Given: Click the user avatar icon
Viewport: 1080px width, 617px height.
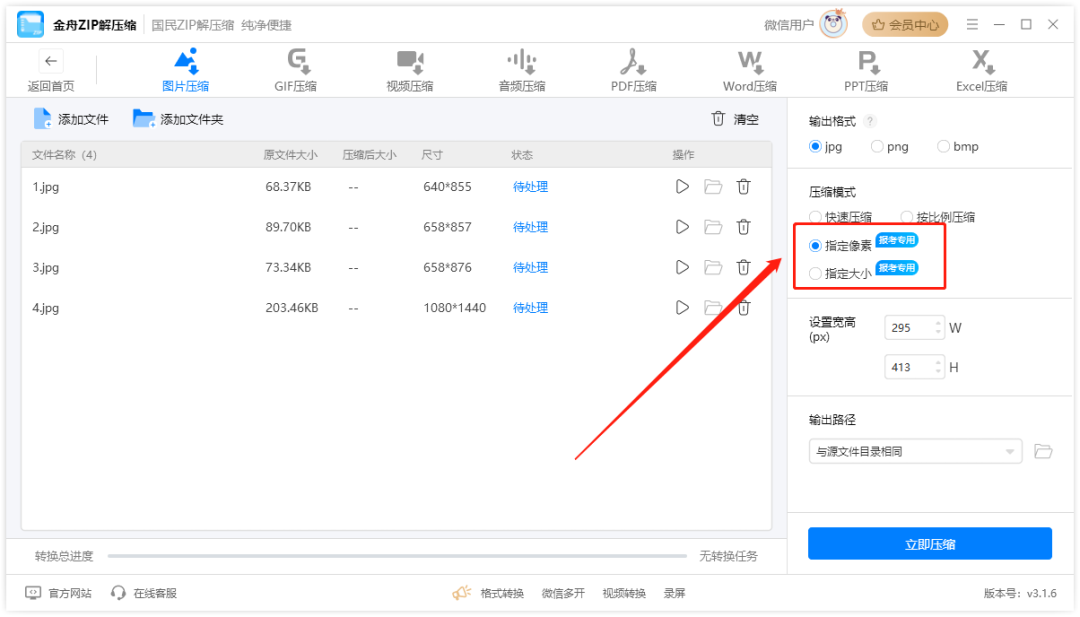Looking at the screenshot, I should click(833, 24).
